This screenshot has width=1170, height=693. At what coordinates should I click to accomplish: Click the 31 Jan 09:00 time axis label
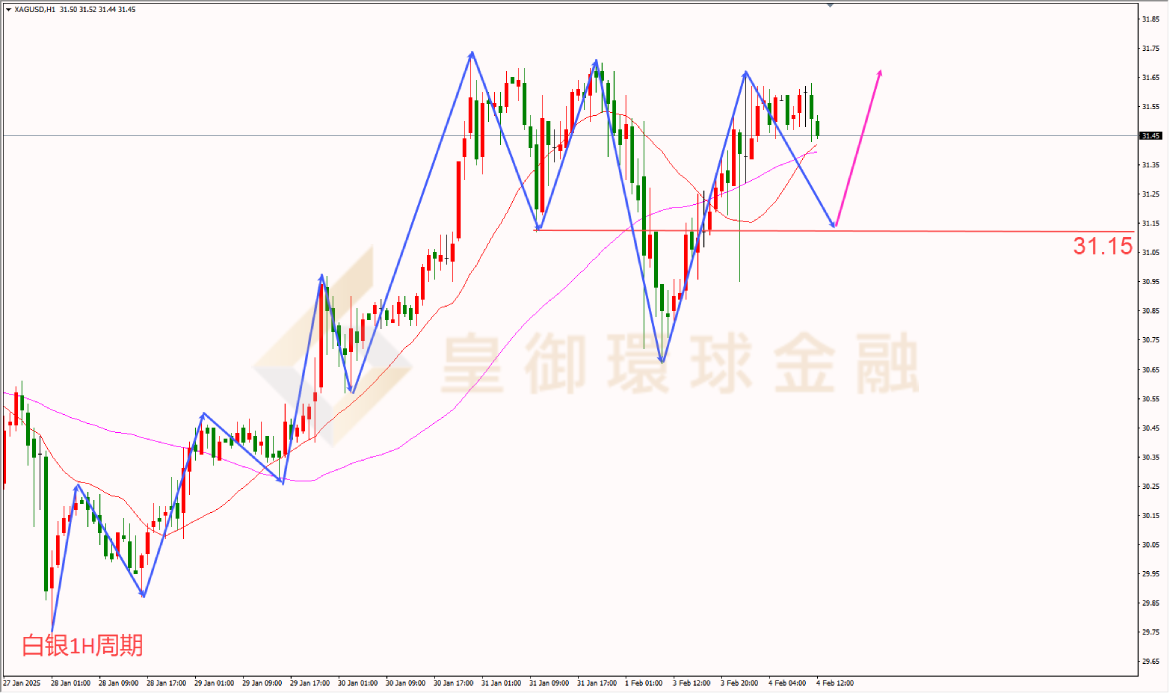click(x=548, y=683)
